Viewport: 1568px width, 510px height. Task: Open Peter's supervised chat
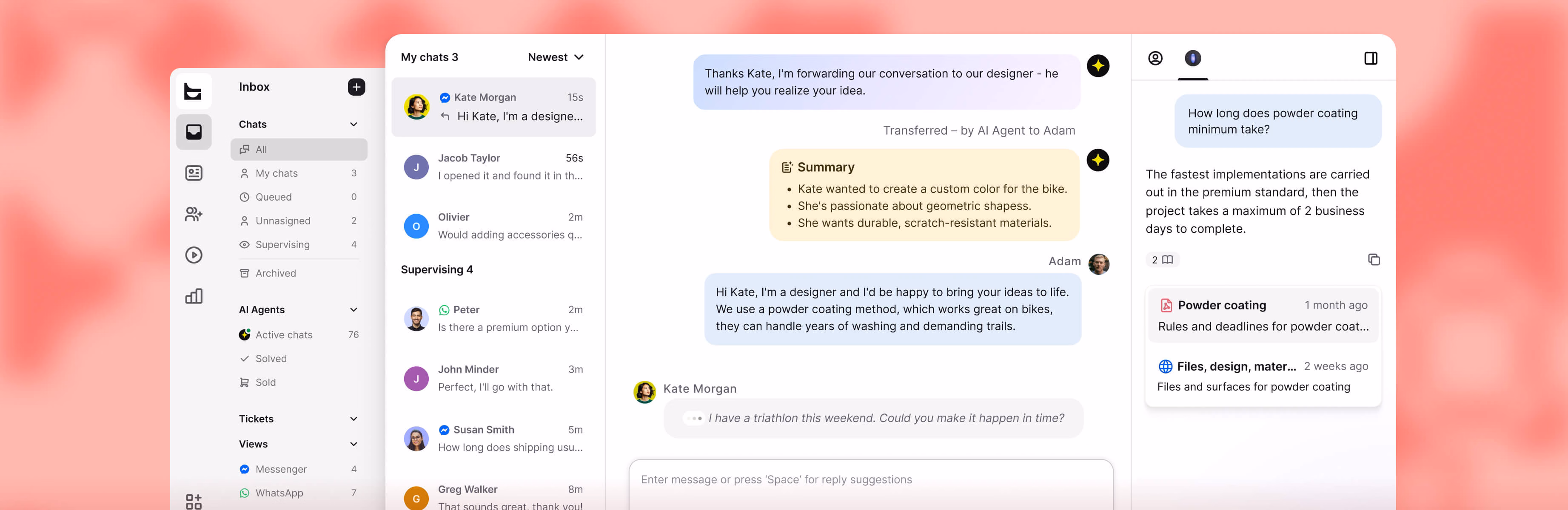(x=493, y=318)
